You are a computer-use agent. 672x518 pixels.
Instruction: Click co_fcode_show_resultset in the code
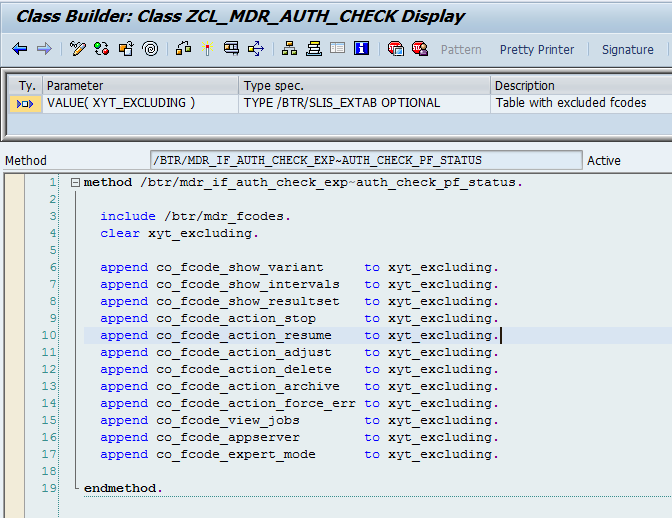point(248,302)
